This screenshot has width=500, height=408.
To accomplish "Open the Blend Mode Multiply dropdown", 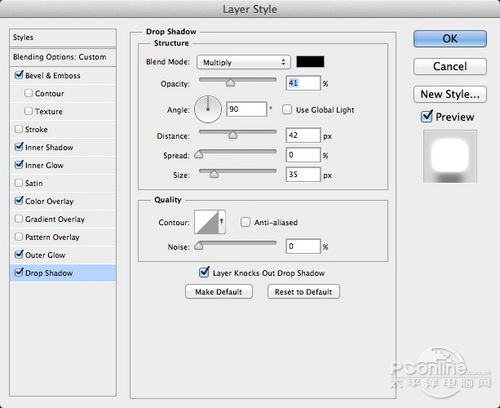I will click(244, 62).
